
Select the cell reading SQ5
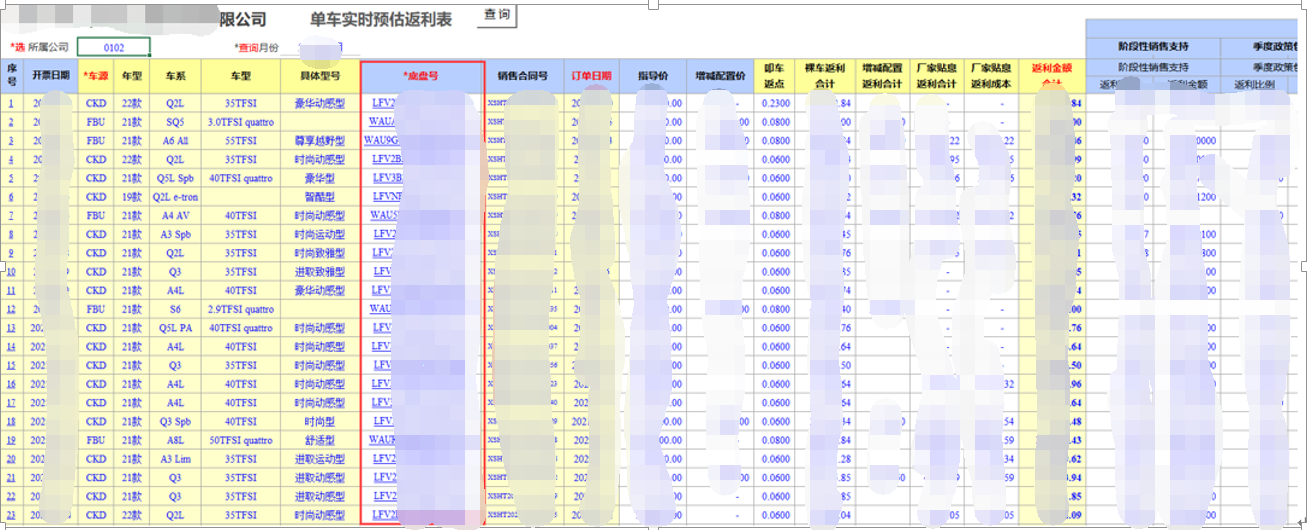point(175,122)
